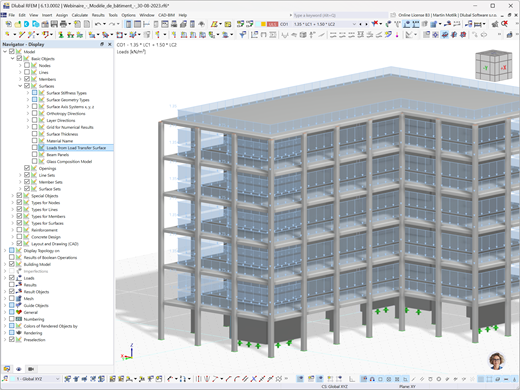
Task: Toggle the Members checkbox
Action: (27, 79)
